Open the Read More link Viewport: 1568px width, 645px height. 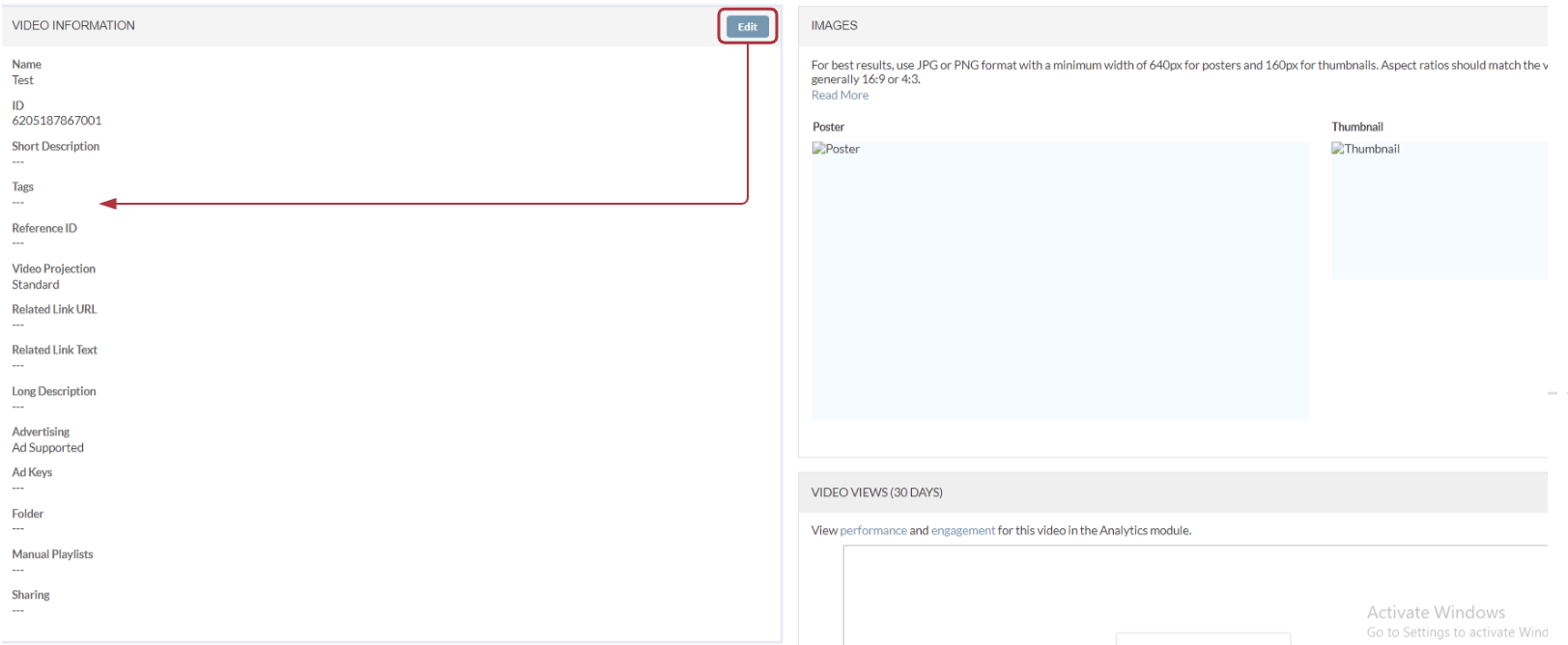(840, 96)
